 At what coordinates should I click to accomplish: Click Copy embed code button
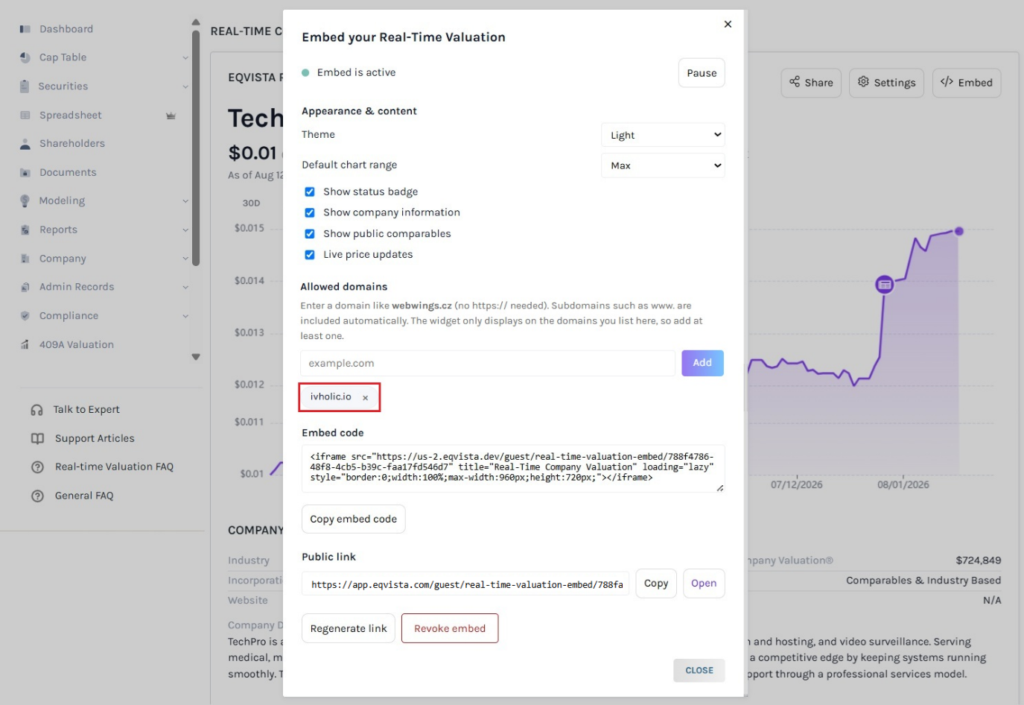[353, 519]
